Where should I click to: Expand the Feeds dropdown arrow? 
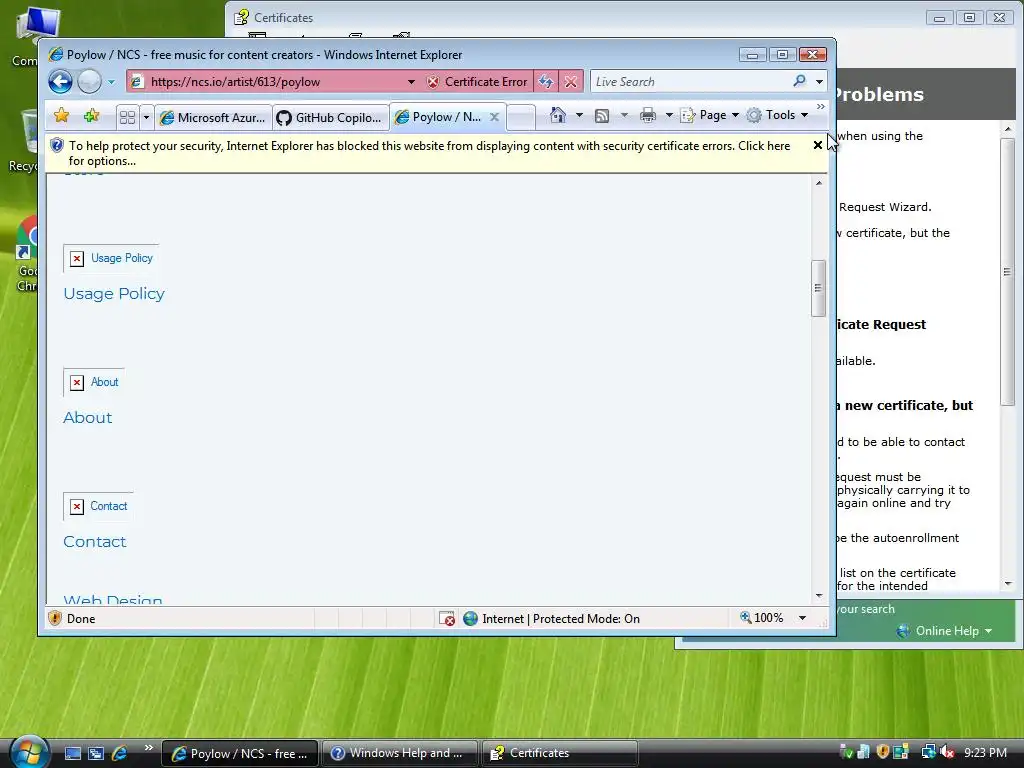click(x=624, y=116)
